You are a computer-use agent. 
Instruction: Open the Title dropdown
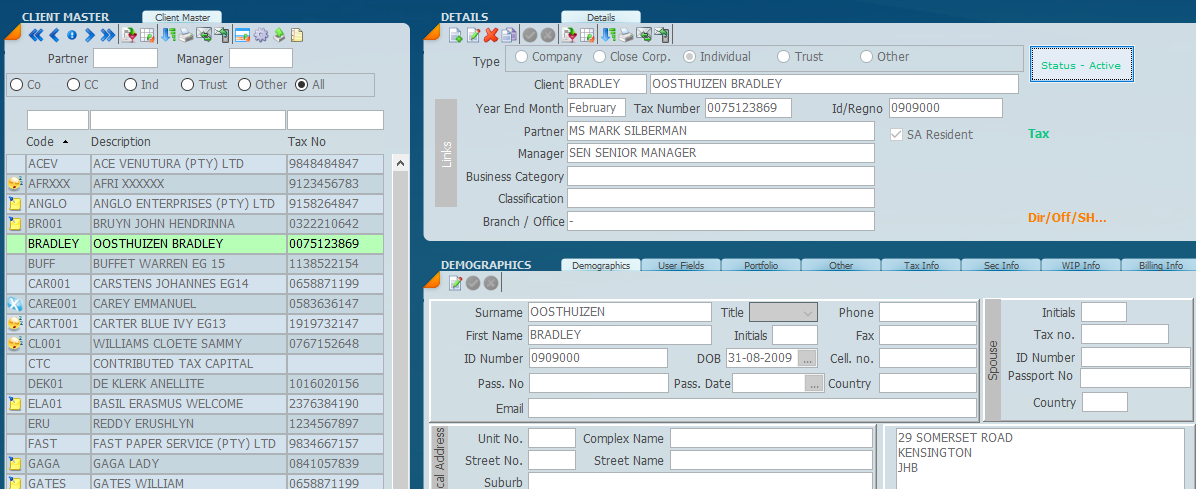tap(783, 312)
